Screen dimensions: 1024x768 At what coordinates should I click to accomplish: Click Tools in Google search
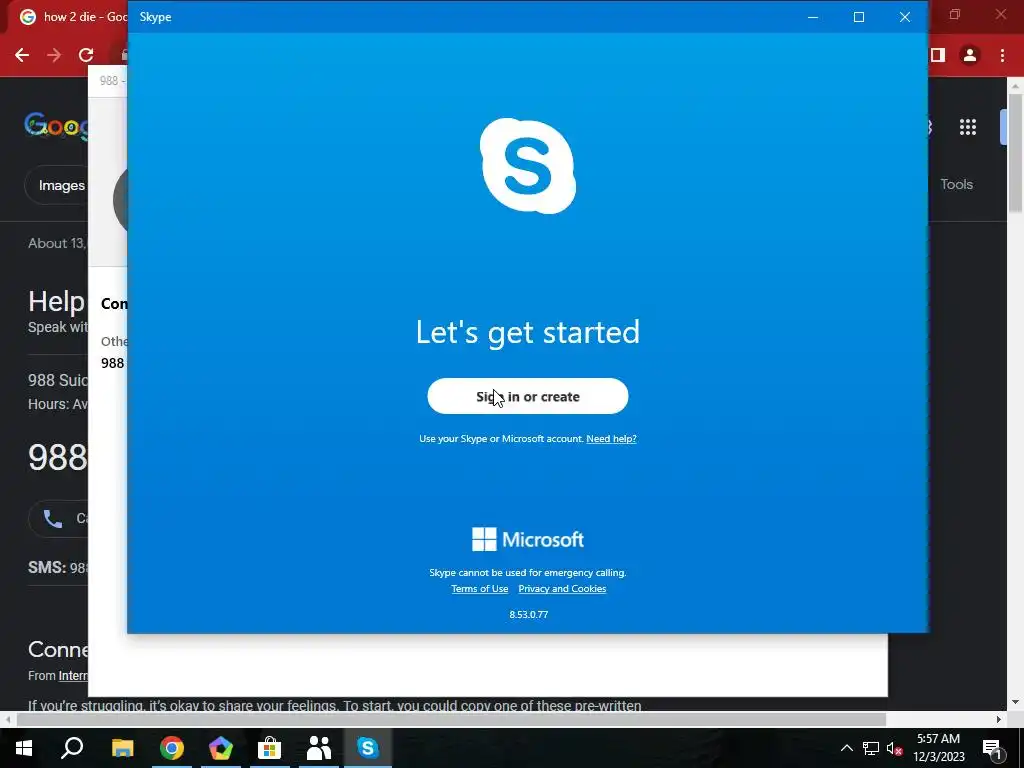click(x=957, y=184)
